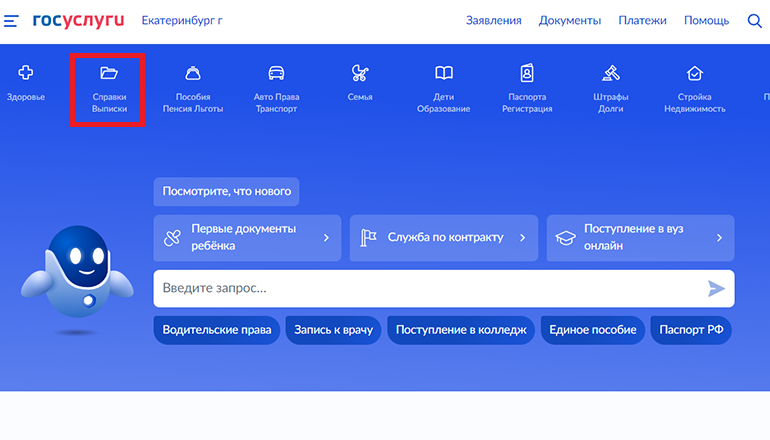Open the Здоровье health category icon
This screenshot has width=770, height=440.
[x=26, y=74]
